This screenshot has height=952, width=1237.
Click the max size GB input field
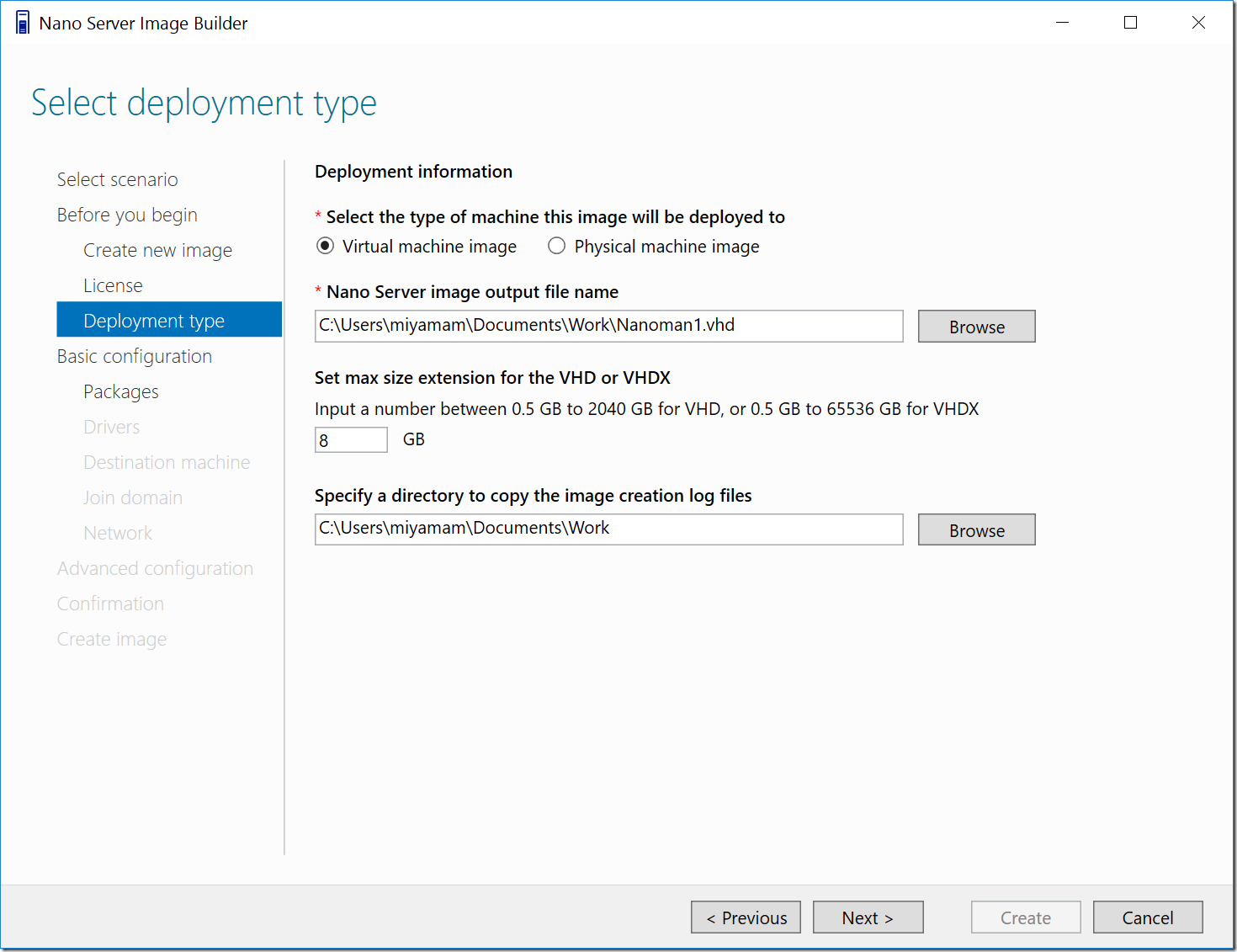pyautogui.click(x=351, y=439)
